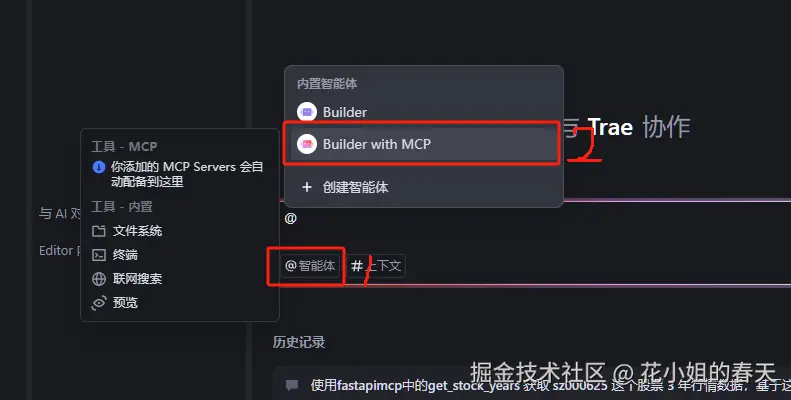Choose 创建智能体 to create an agent
This screenshot has width=791, height=400.
(x=424, y=188)
